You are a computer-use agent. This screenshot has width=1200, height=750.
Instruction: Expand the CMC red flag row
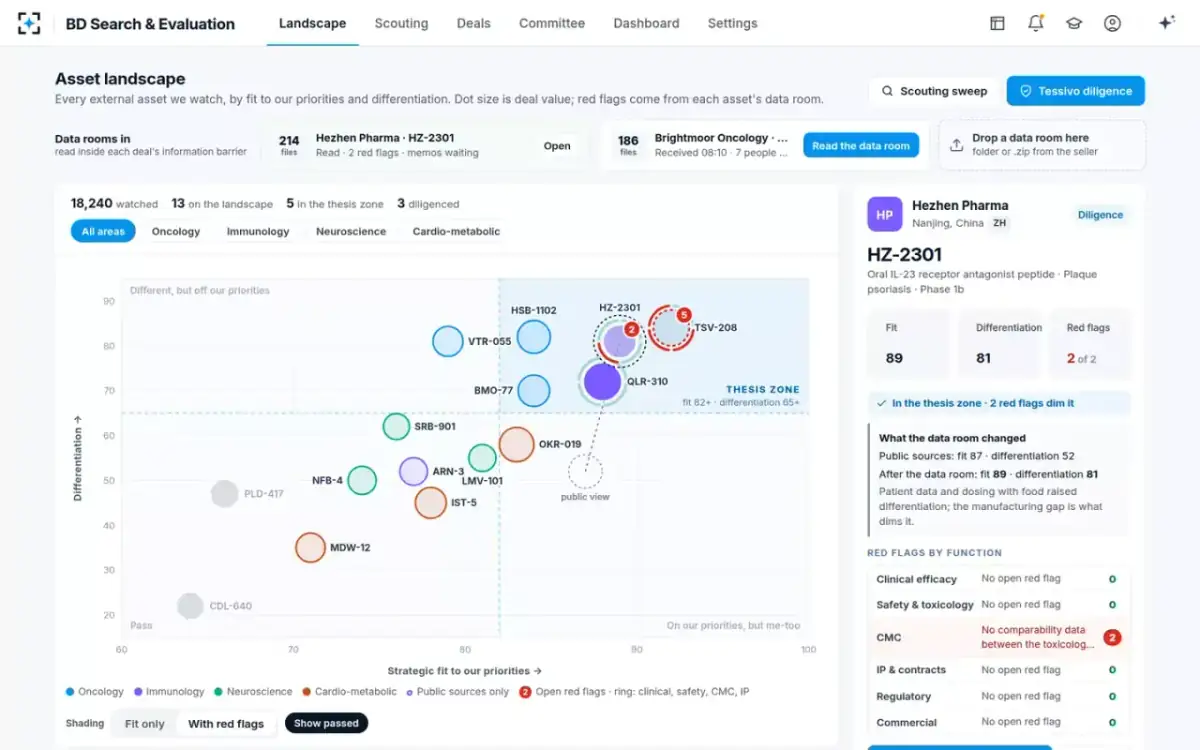997,637
